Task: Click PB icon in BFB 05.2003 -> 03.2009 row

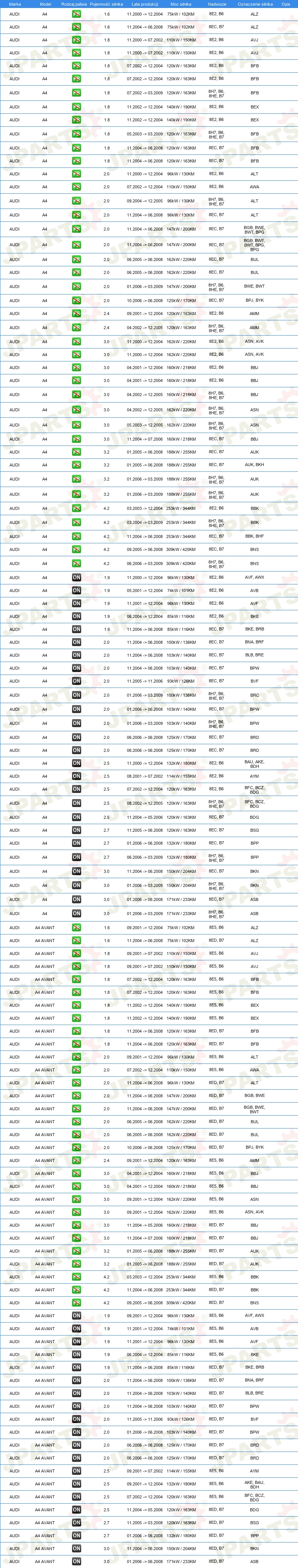Action: coord(76,134)
